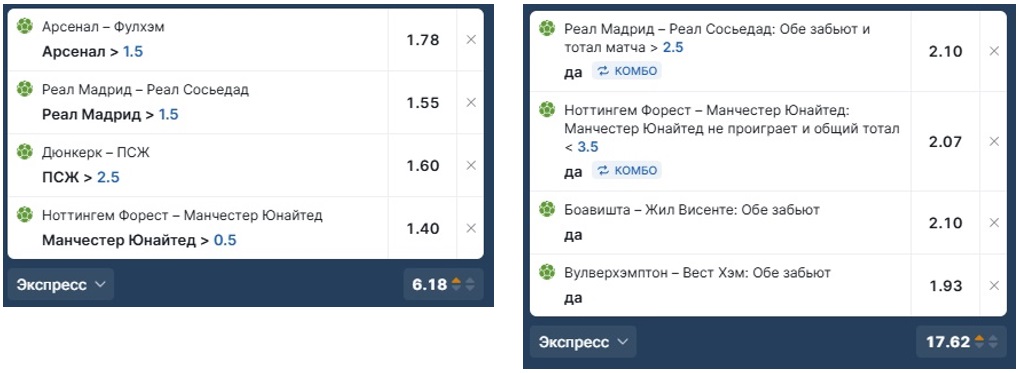
Task: Toggle the 6.18 total odds change arrows
Action: (463, 285)
